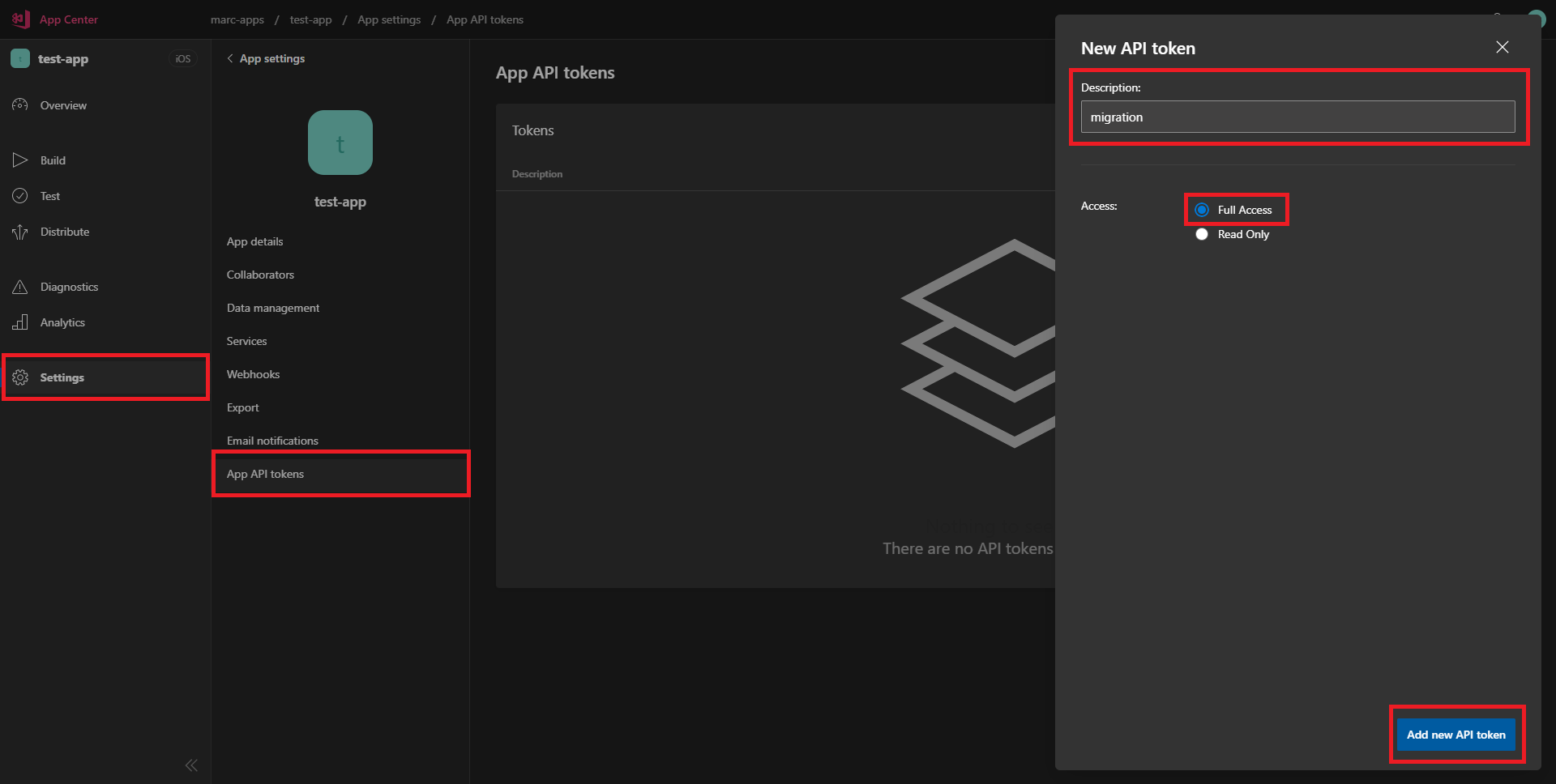1556x784 pixels.
Task: Open App API tokens settings item
Action: 265,474
